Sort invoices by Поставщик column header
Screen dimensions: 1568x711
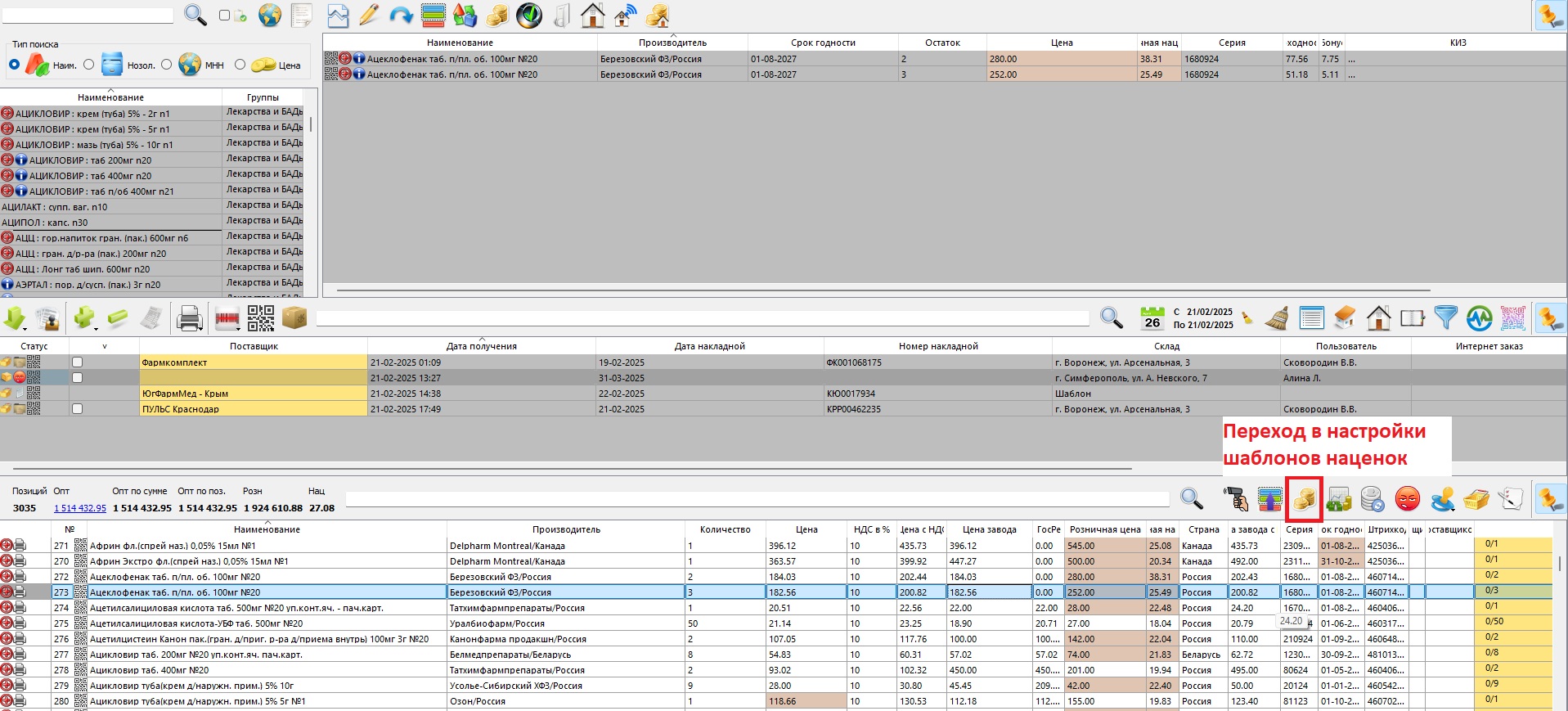point(254,346)
